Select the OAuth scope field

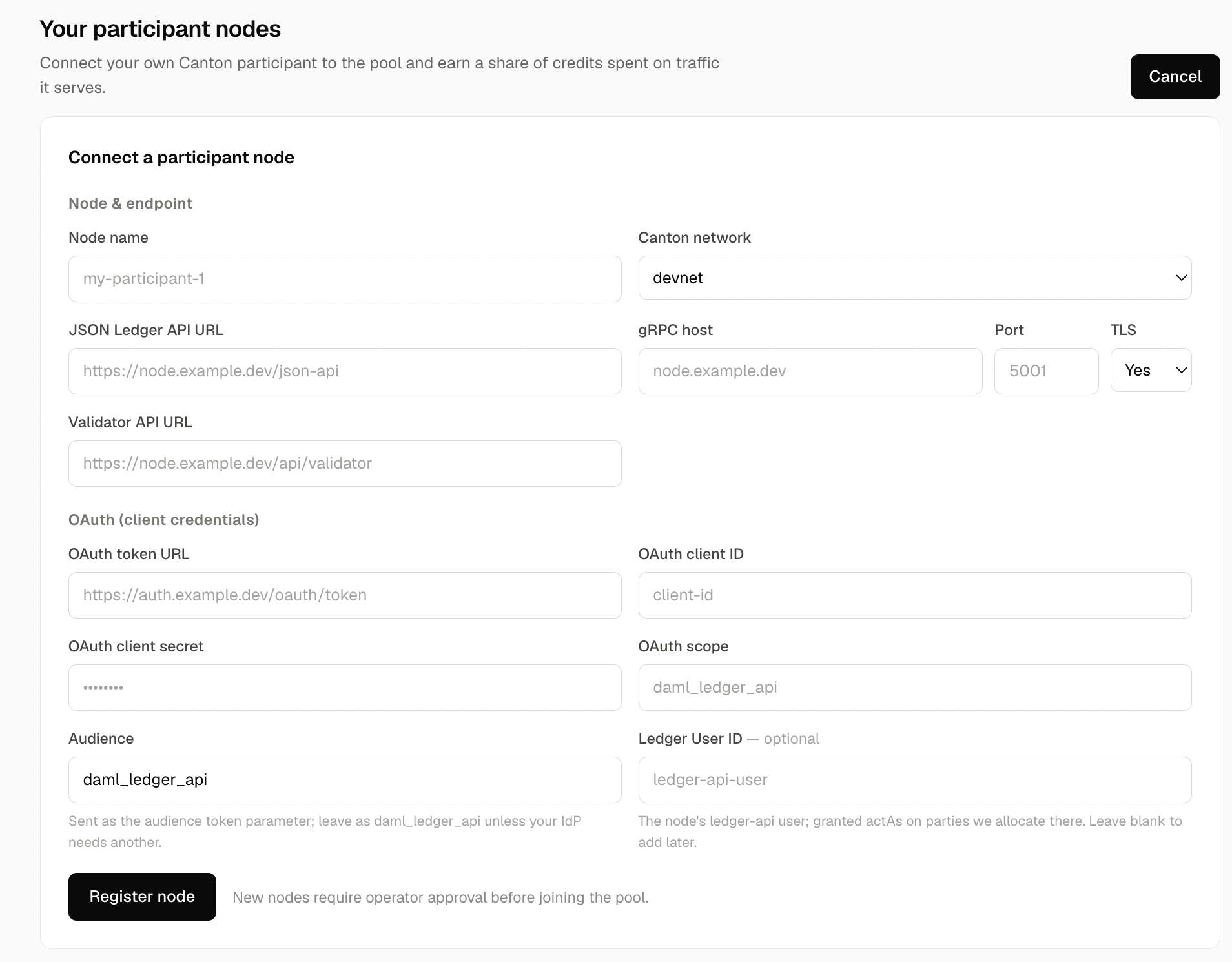[915, 688]
